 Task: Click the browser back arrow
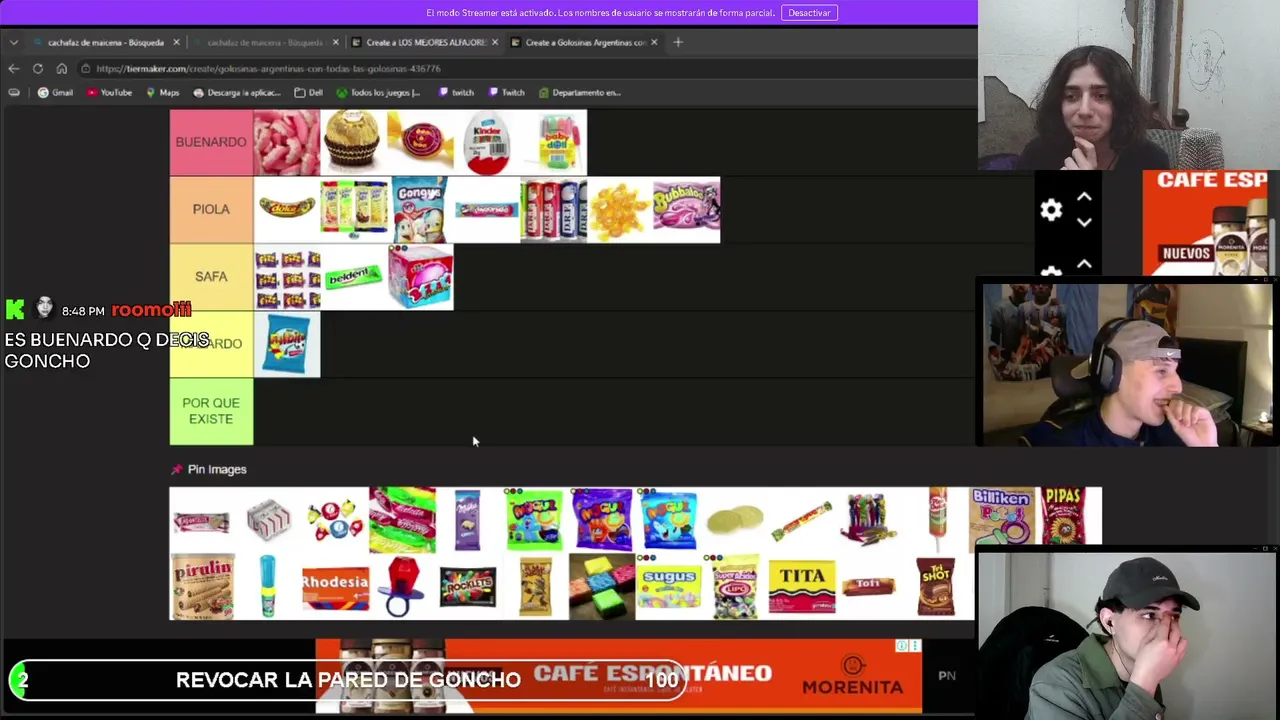tap(13, 68)
